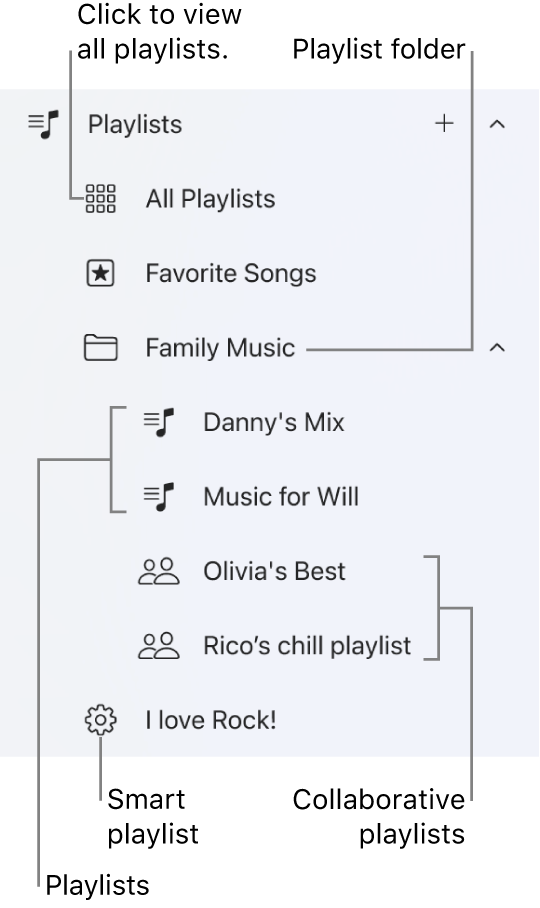
Task: Click the Danny's Mix playlist note icon
Action: tap(159, 422)
